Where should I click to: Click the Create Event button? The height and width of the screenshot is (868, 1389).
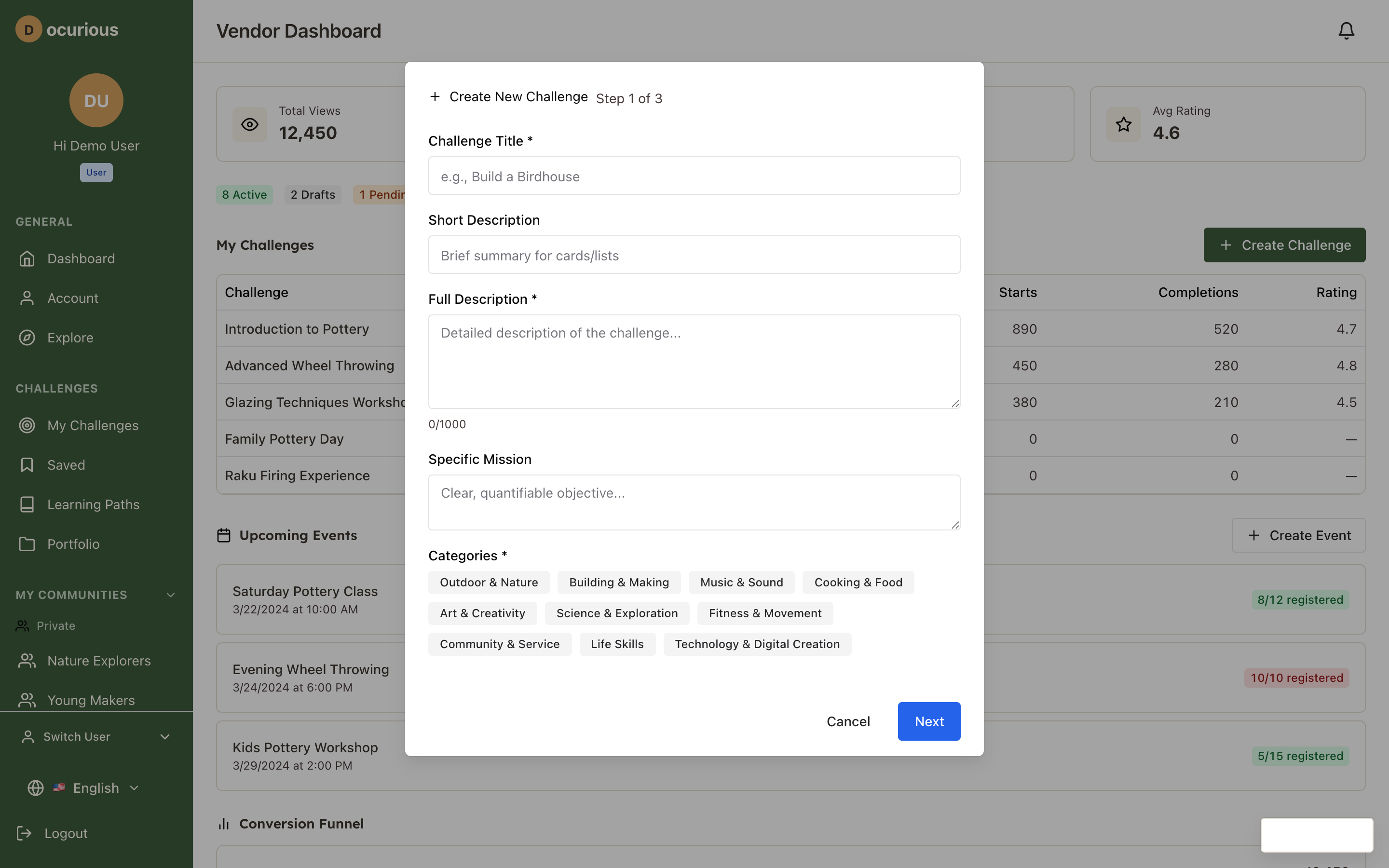click(x=1298, y=535)
